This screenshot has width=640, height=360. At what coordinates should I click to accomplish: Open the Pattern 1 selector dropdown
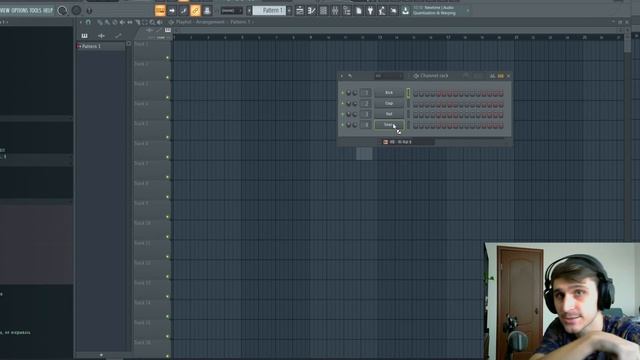(269, 11)
